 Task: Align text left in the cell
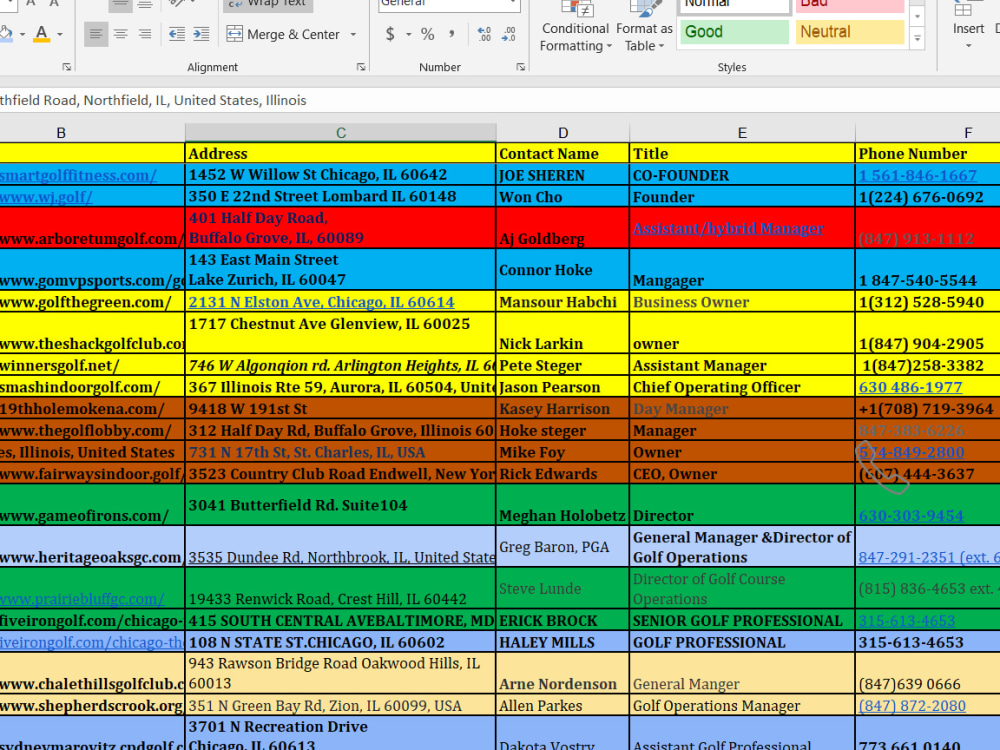pos(96,34)
